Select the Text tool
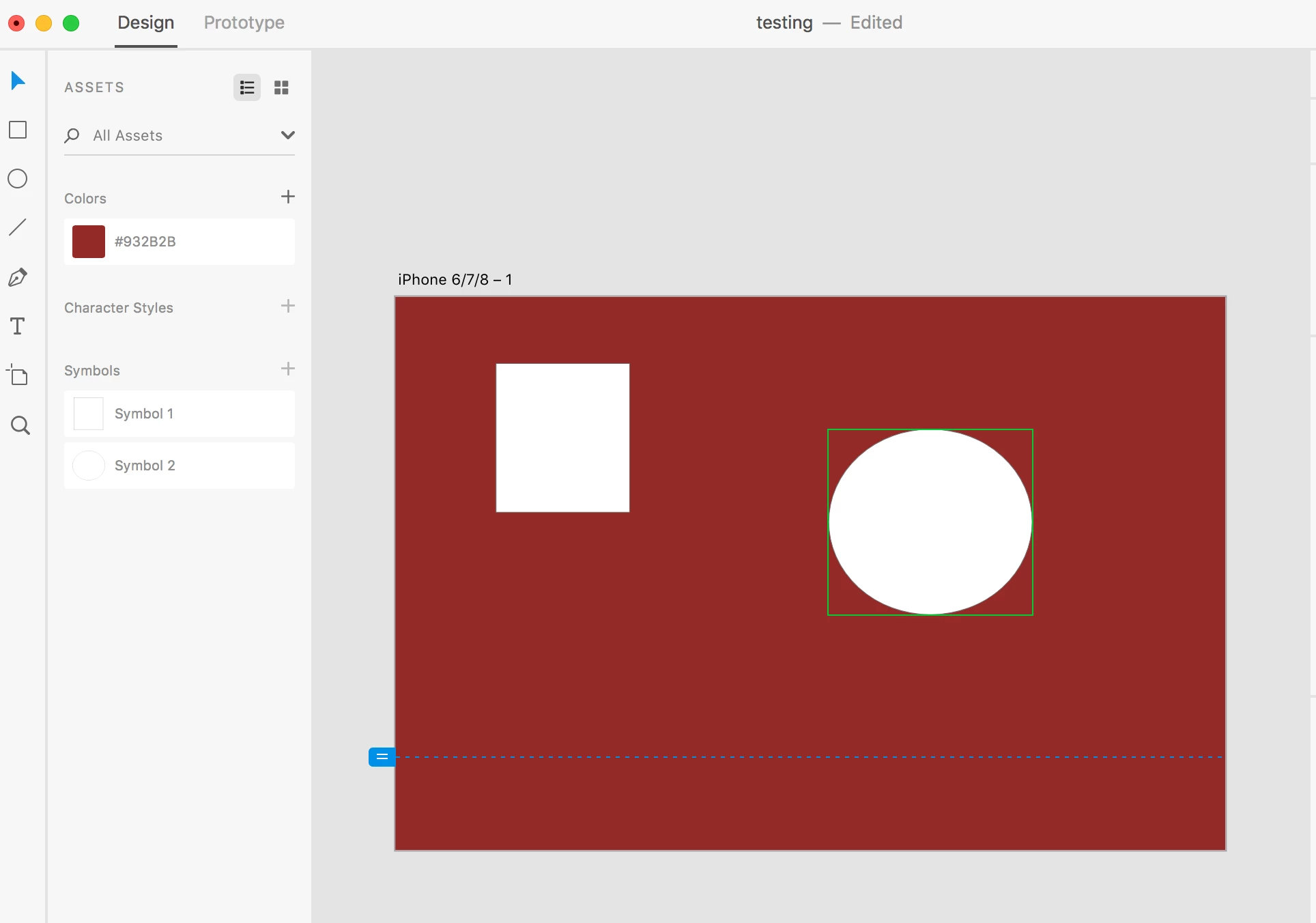This screenshot has height=923, width=1316. pyautogui.click(x=18, y=326)
